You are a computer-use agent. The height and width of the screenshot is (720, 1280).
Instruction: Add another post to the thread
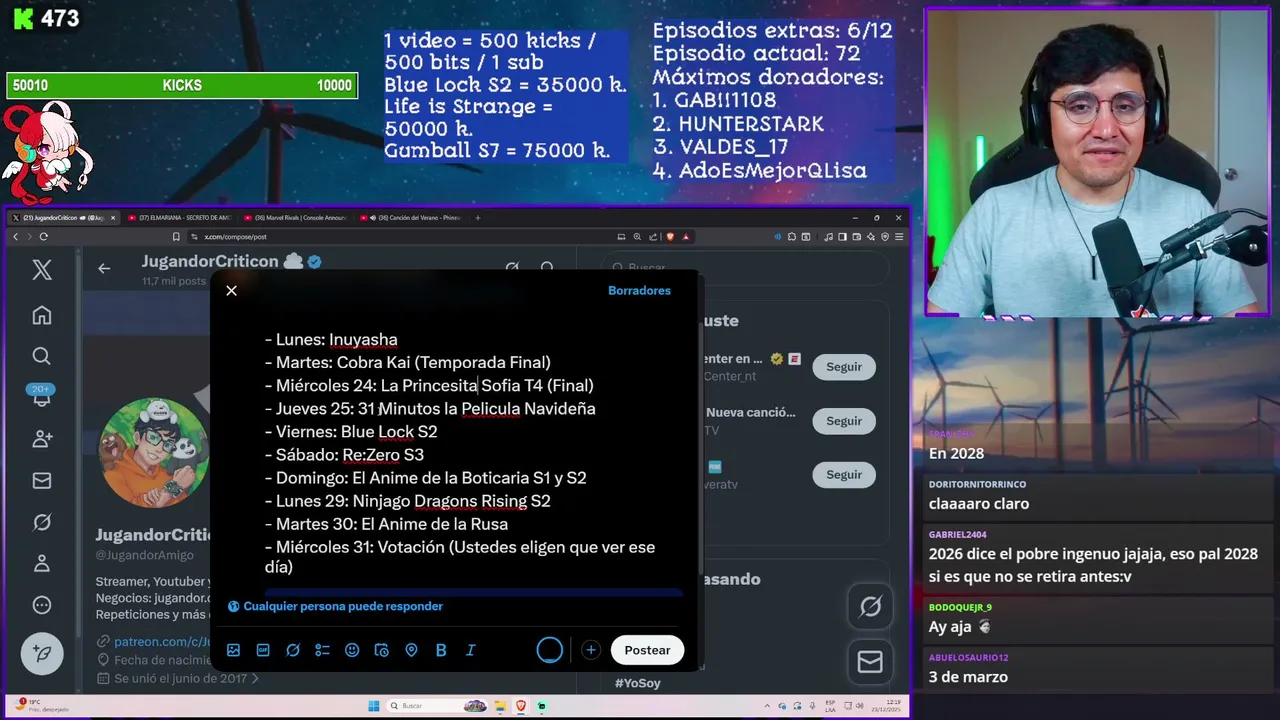[591, 650]
